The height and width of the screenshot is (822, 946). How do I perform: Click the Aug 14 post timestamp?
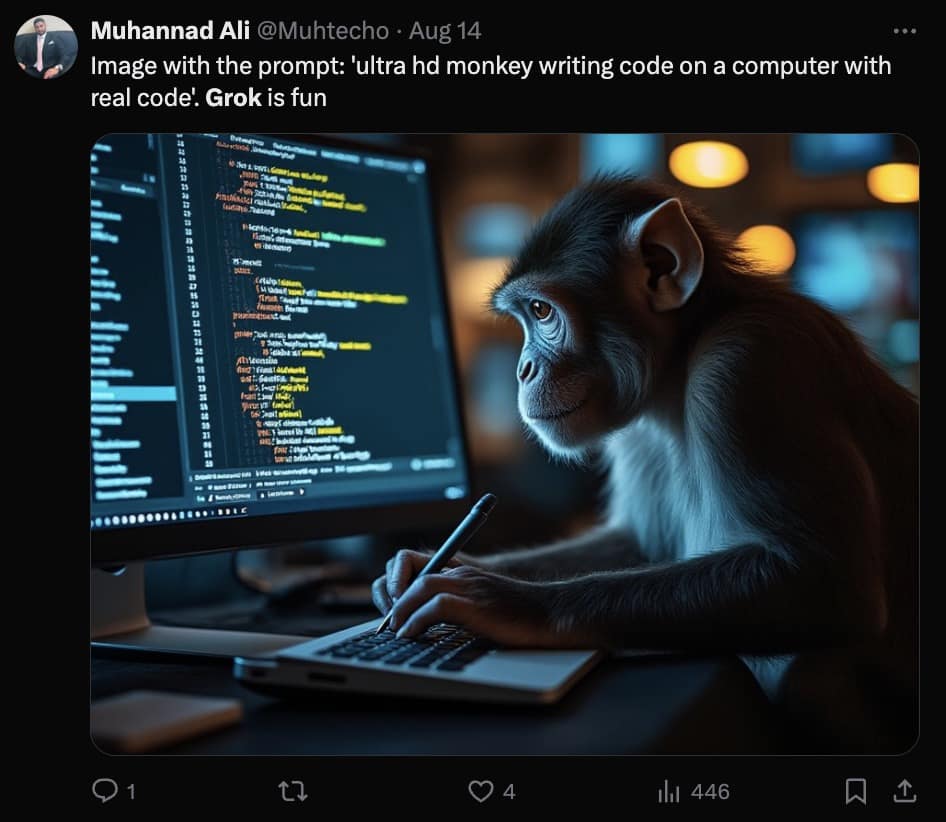pos(445,31)
